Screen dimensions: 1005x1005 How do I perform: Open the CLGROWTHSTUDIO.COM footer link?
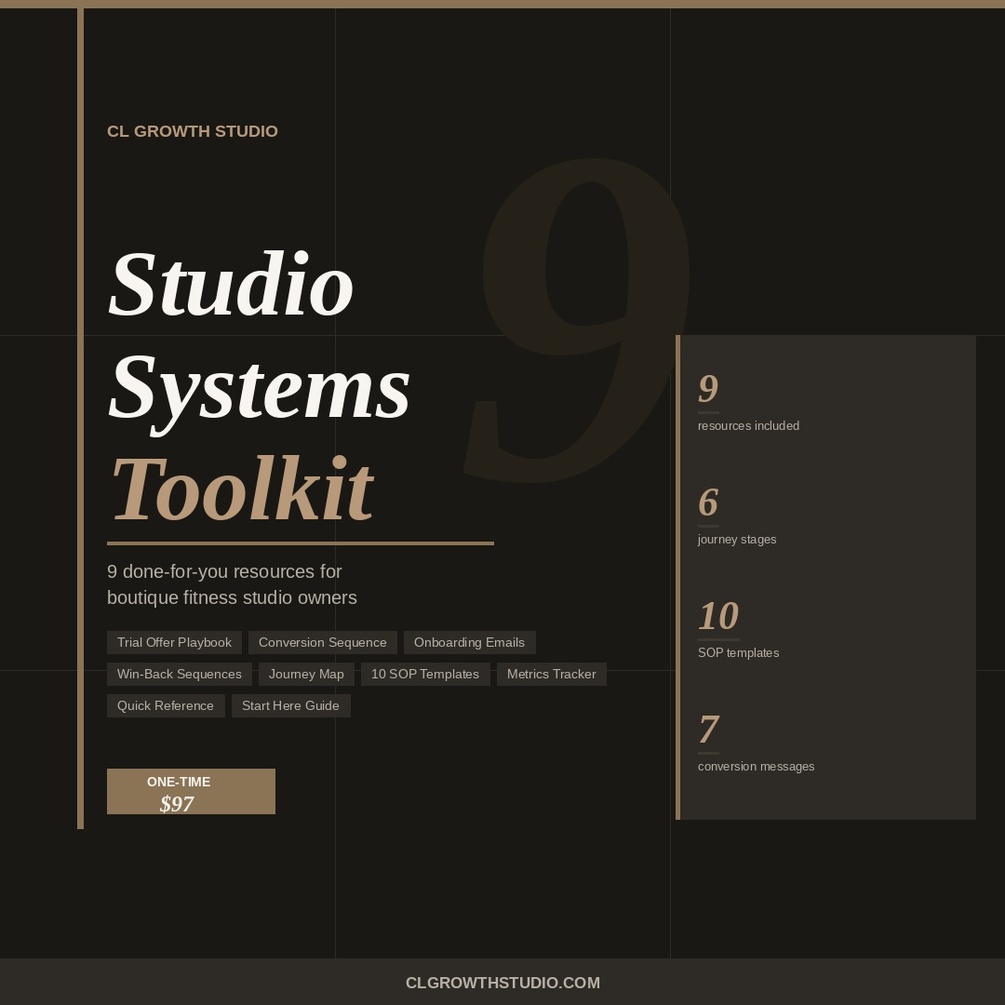click(x=502, y=983)
